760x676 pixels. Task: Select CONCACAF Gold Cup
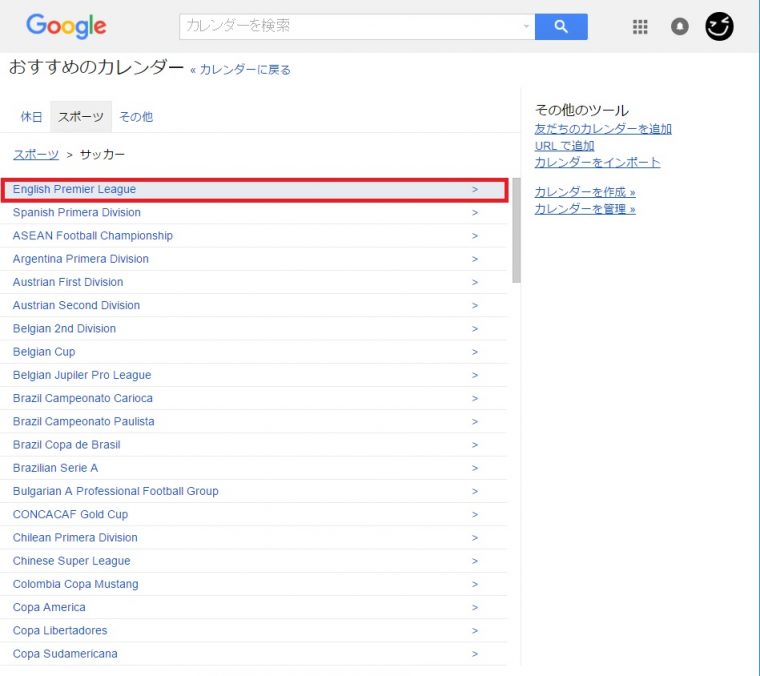point(254,515)
